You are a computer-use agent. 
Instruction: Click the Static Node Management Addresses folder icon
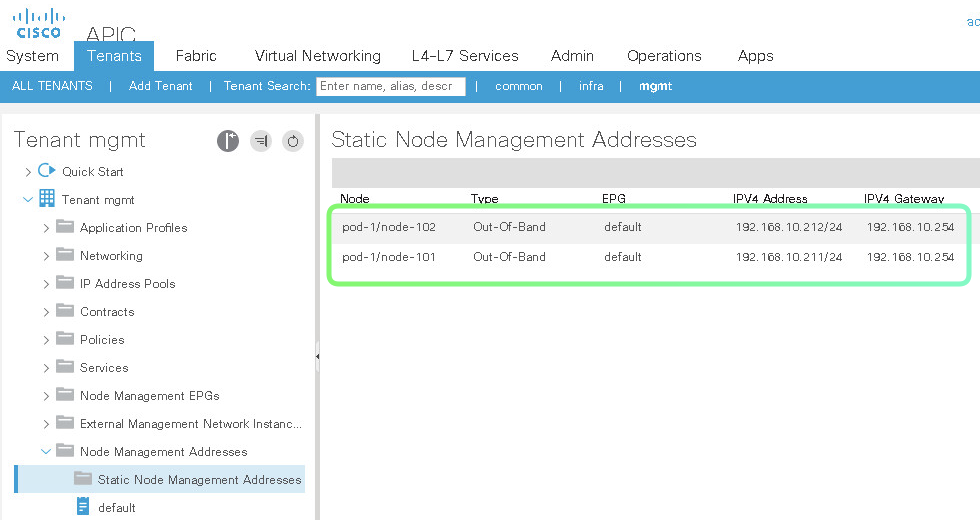point(83,479)
